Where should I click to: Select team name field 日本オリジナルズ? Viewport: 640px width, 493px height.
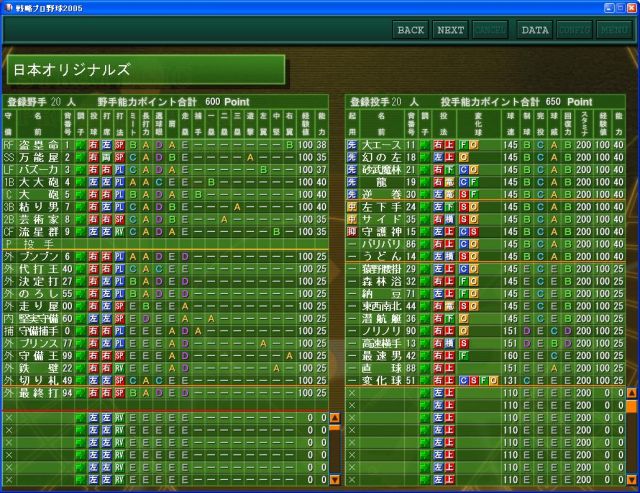146,69
